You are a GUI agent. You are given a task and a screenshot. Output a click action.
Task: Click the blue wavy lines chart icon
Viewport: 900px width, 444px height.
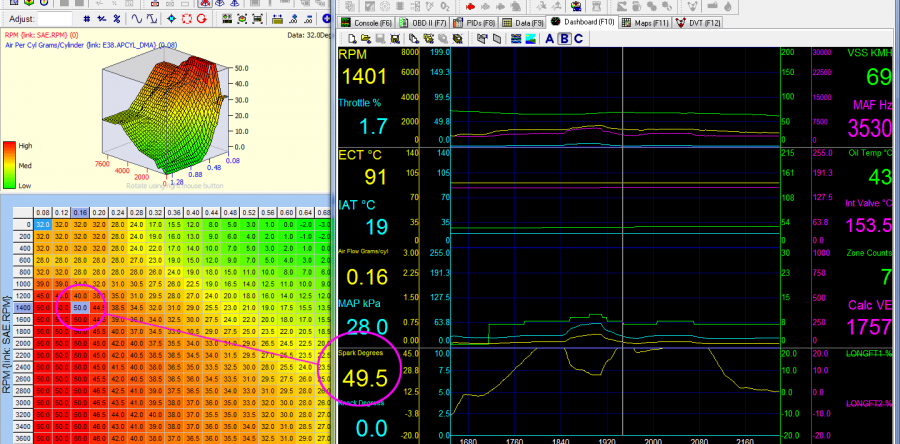(515, 39)
